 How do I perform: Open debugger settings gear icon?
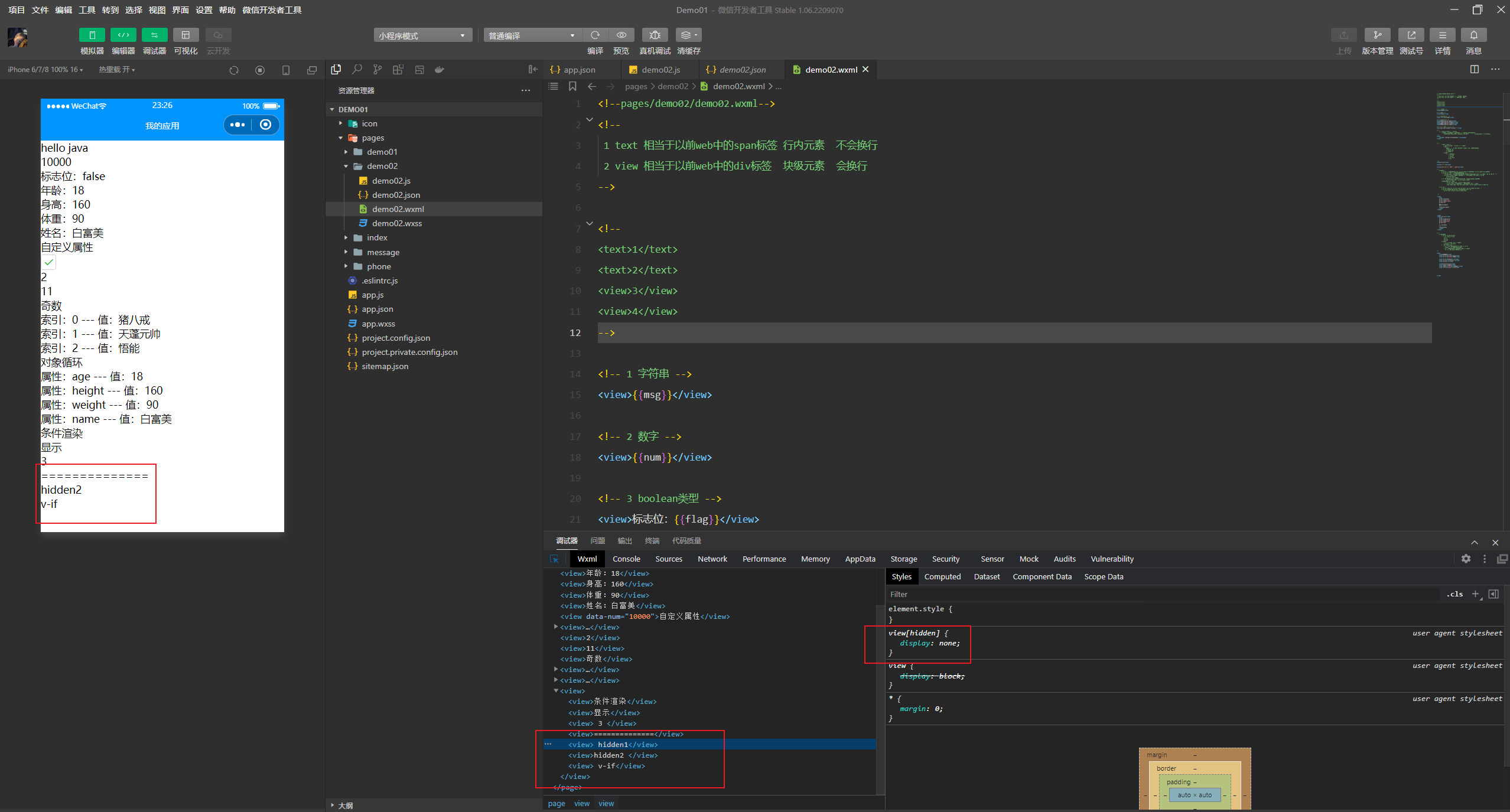[1466, 559]
